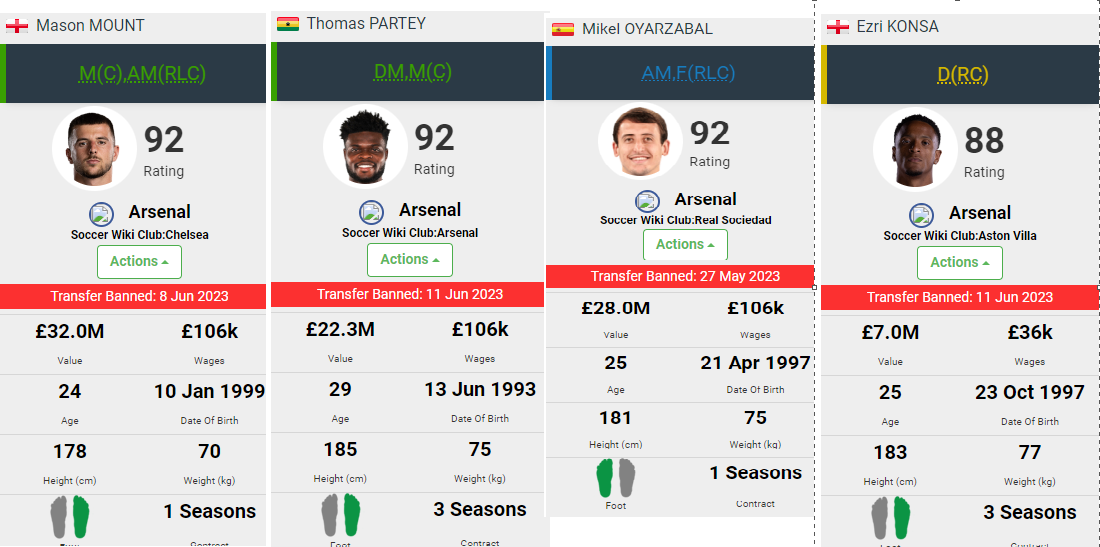The height and width of the screenshot is (547, 1100).
Task: Click Oyarzabal's AM,F(RLC) position link
Action: pyautogui.click(x=687, y=73)
